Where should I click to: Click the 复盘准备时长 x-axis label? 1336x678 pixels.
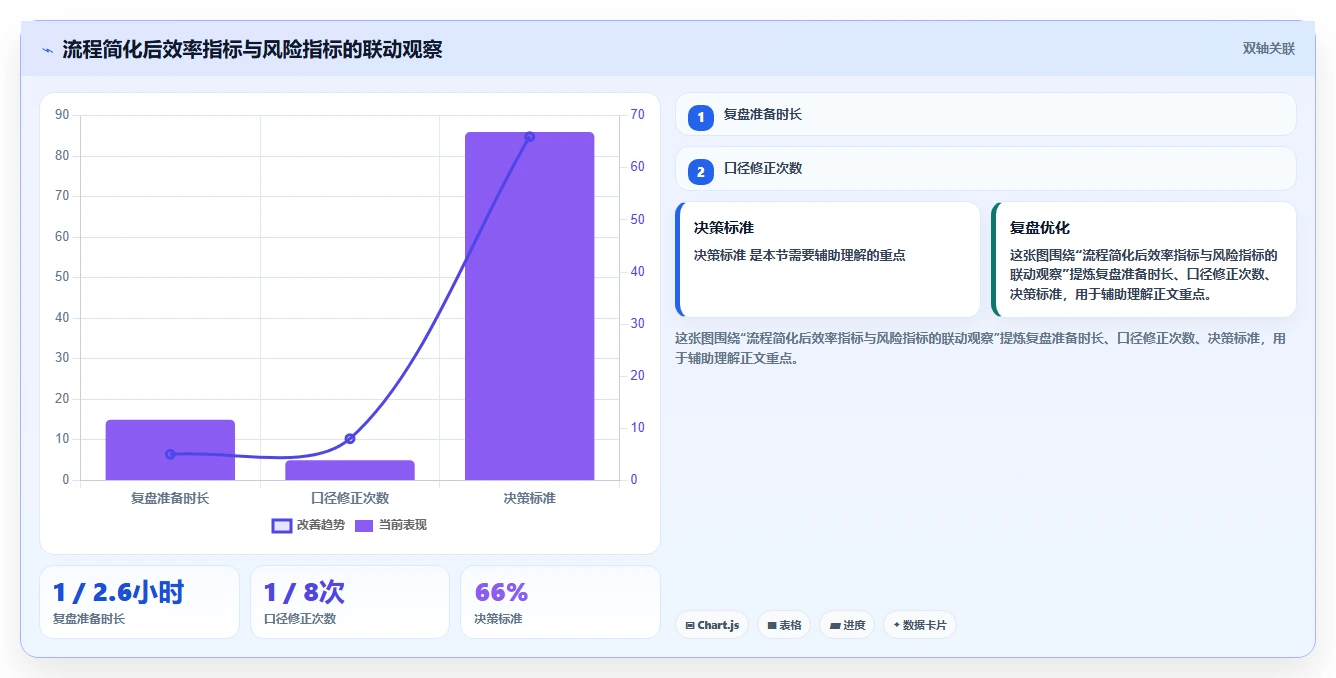coord(170,498)
